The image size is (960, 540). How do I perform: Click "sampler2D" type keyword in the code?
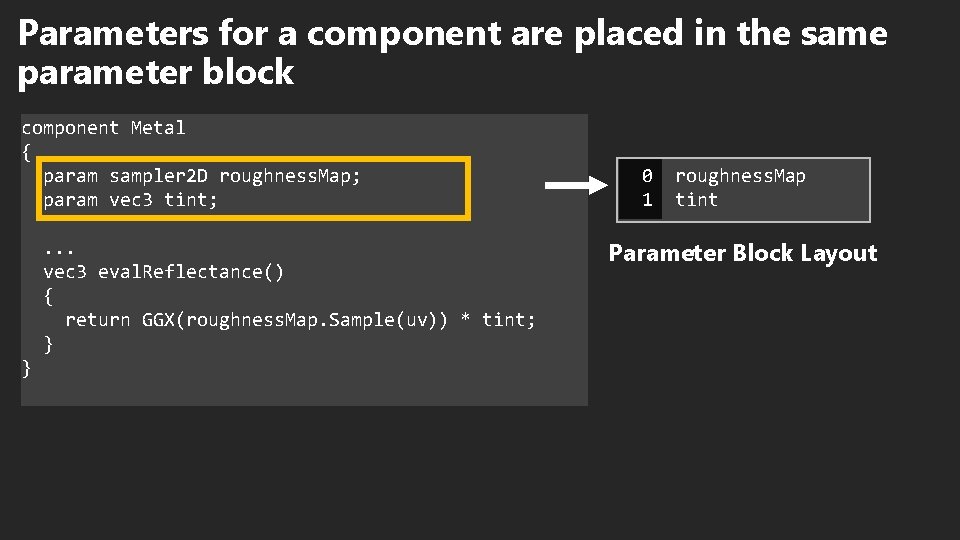pyautogui.click(x=158, y=176)
